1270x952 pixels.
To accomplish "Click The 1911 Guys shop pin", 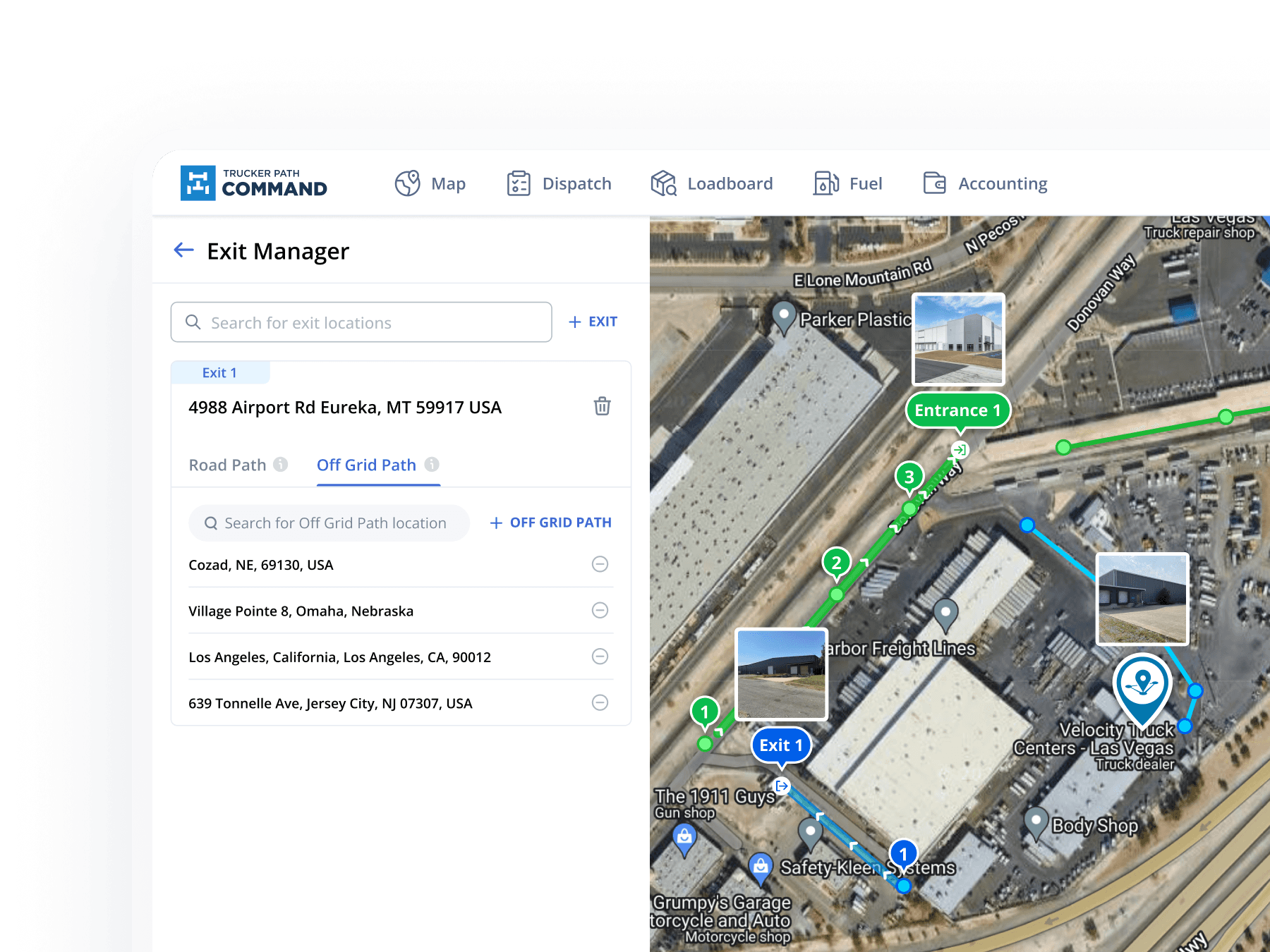I will 685,839.
